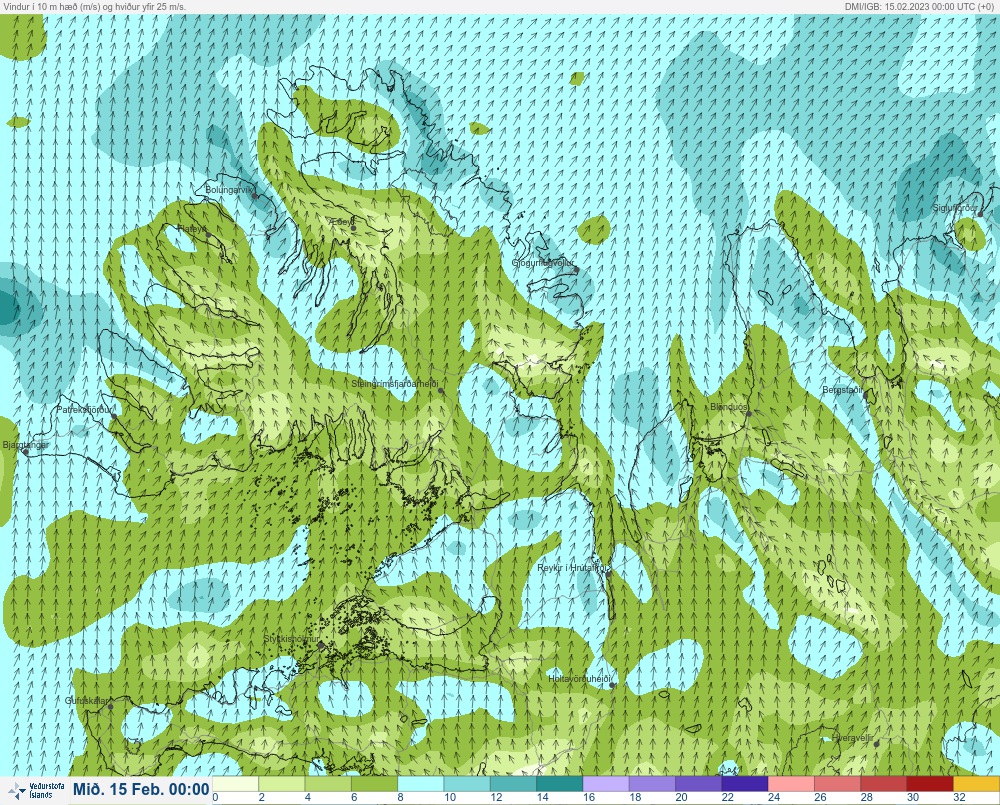Select the Blönduós station label
The image size is (1000, 805).
pyautogui.click(x=729, y=406)
